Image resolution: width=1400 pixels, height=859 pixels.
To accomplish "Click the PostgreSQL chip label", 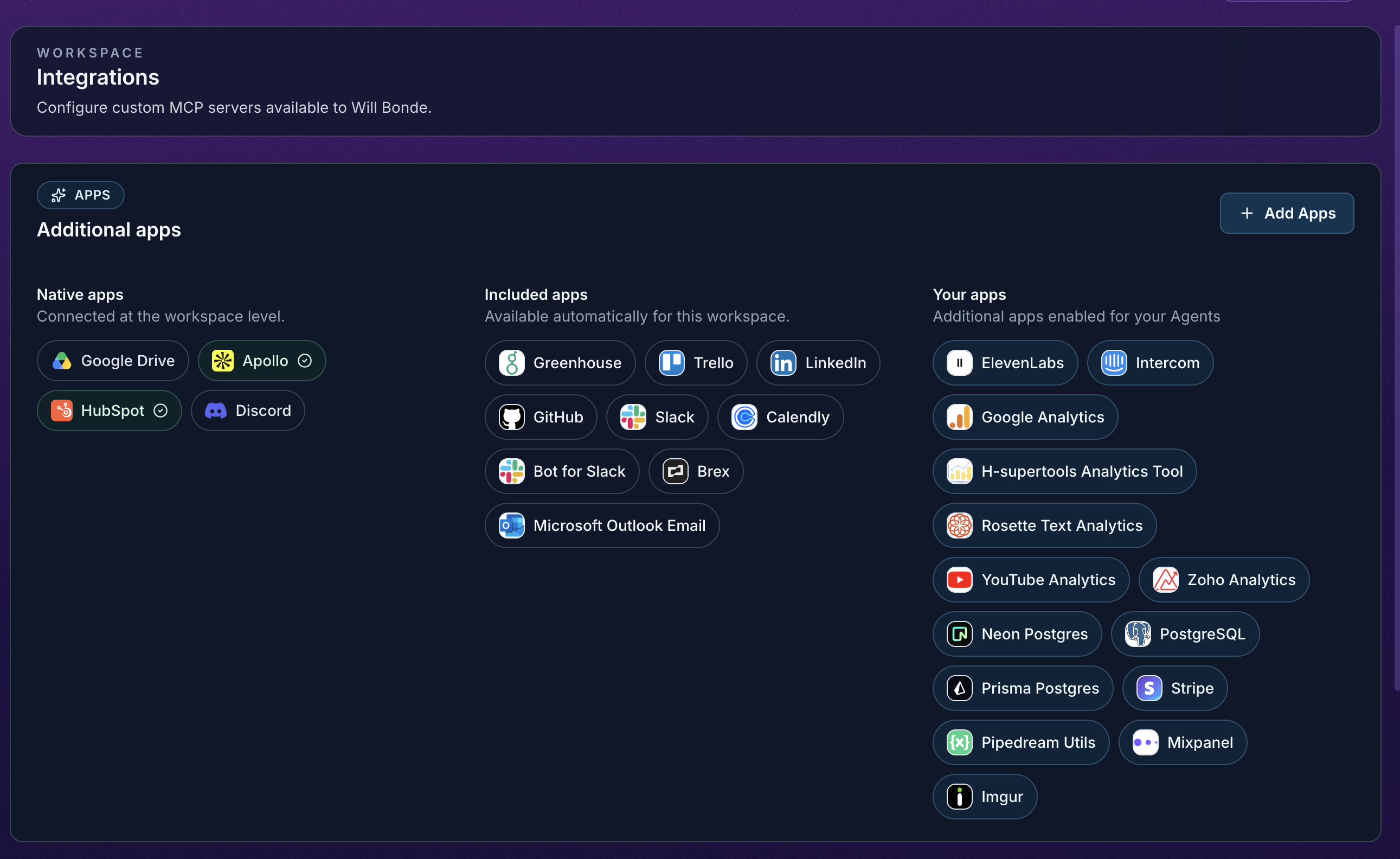I will [x=1202, y=634].
